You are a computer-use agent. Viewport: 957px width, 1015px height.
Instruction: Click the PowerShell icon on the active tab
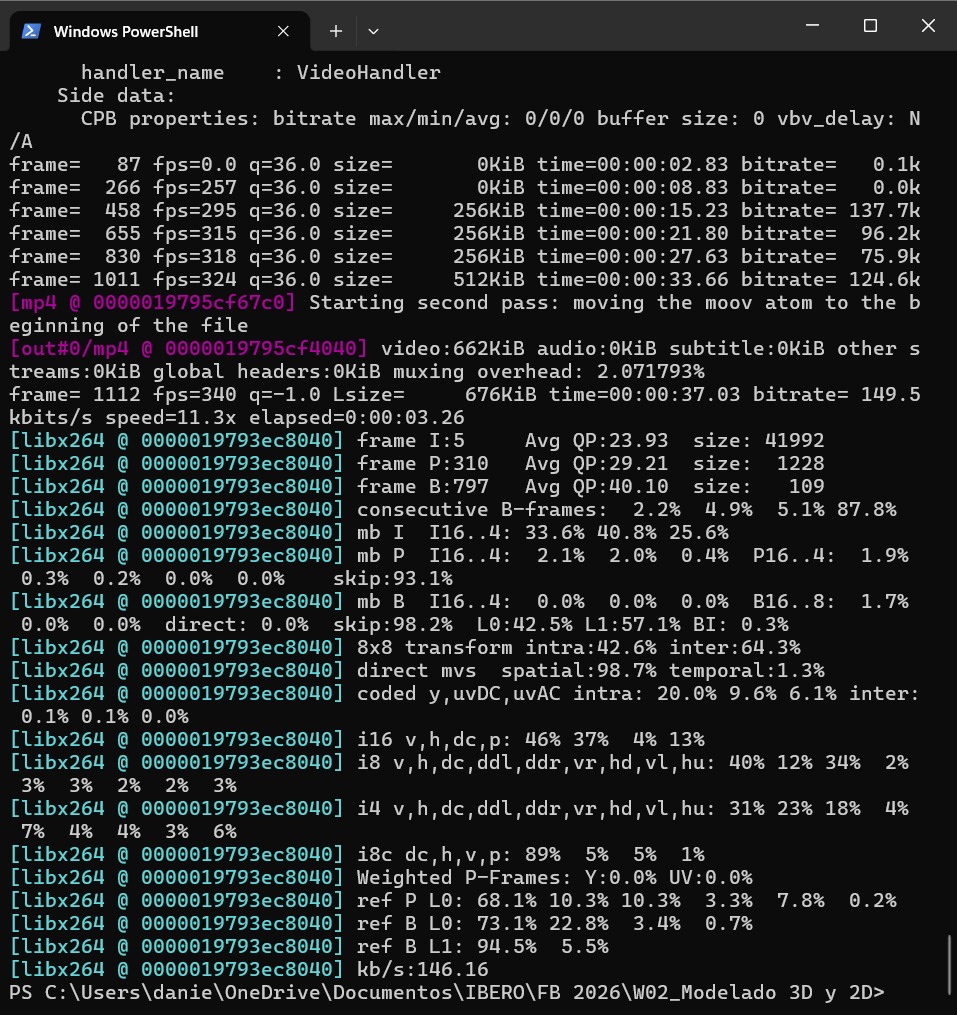tap(30, 31)
